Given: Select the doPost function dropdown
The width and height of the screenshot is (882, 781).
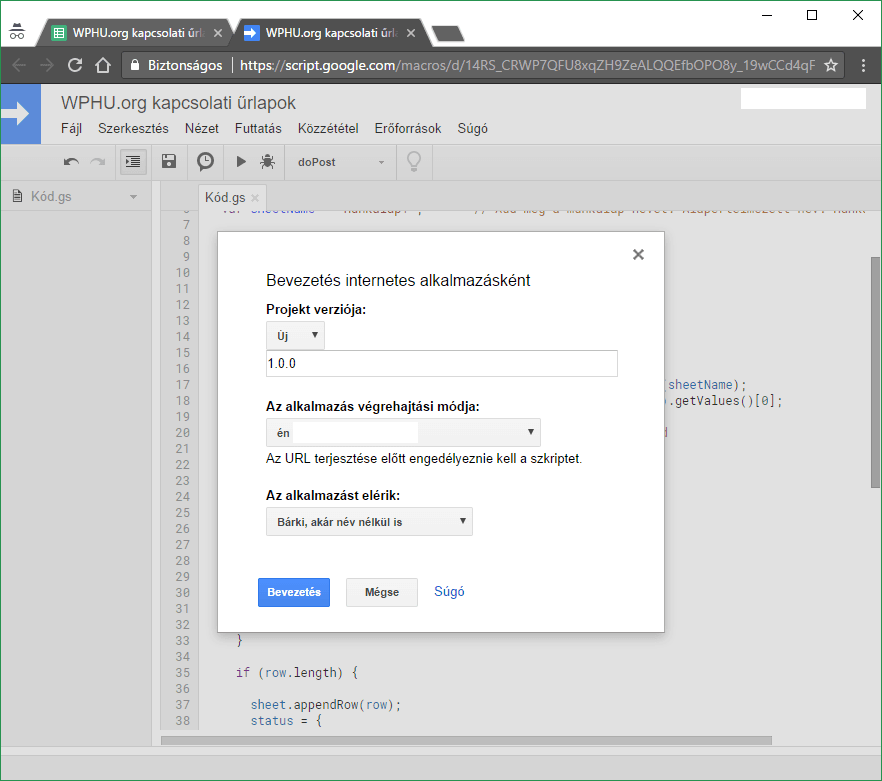Looking at the screenshot, I should 341,162.
